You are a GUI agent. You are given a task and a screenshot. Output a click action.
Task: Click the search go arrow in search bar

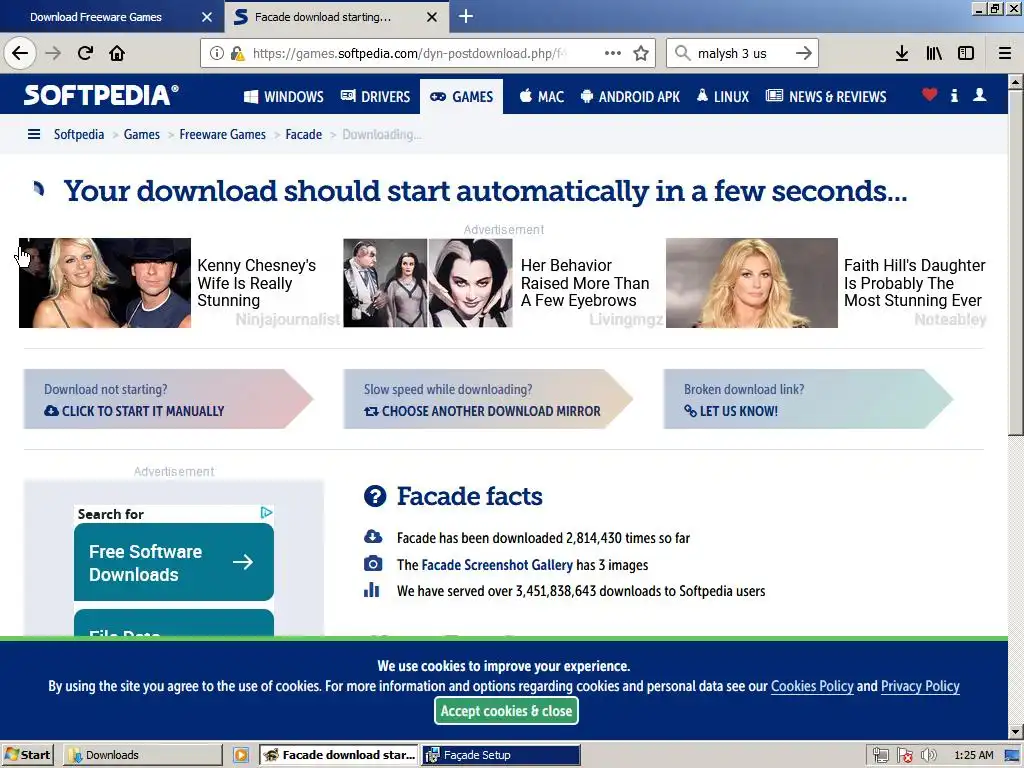pyautogui.click(x=804, y=54)
